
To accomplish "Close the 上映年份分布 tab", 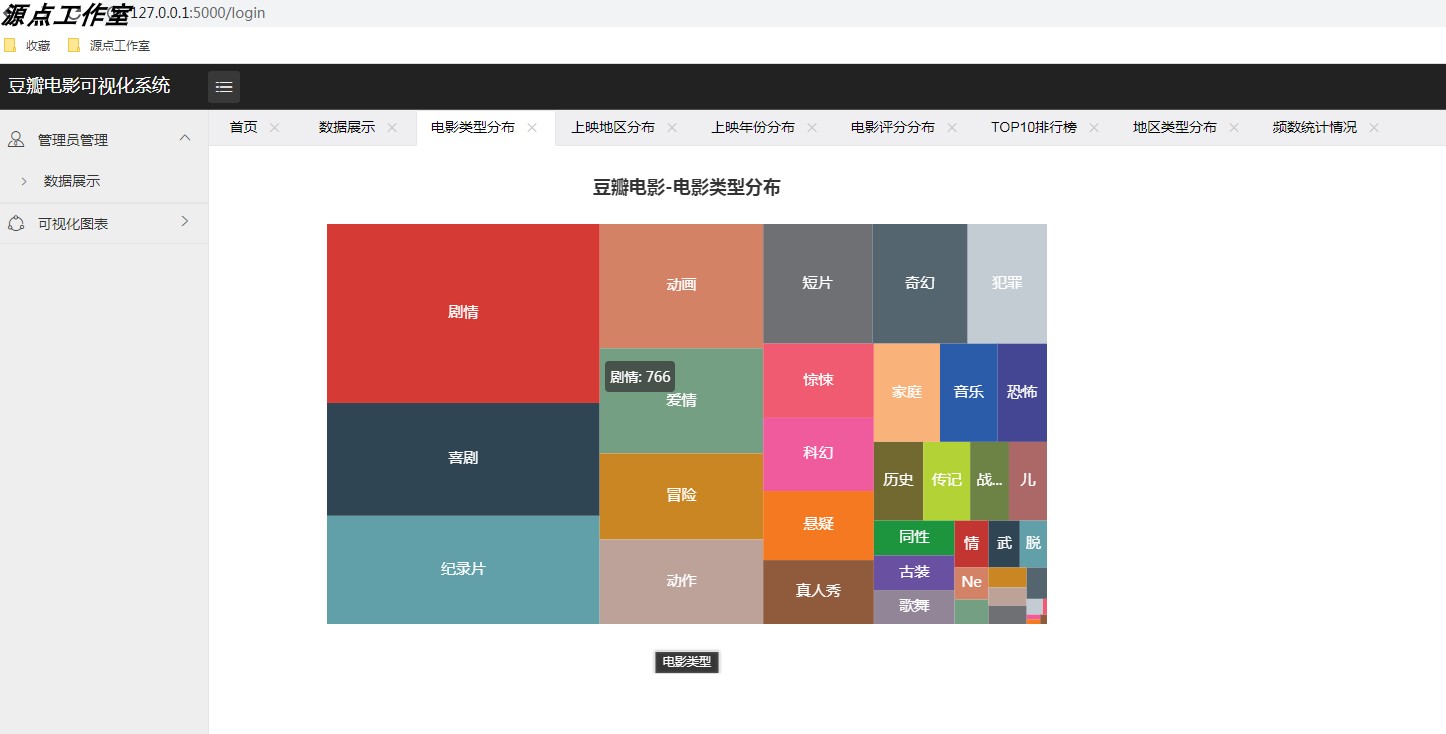I will [x=812, y=127].
